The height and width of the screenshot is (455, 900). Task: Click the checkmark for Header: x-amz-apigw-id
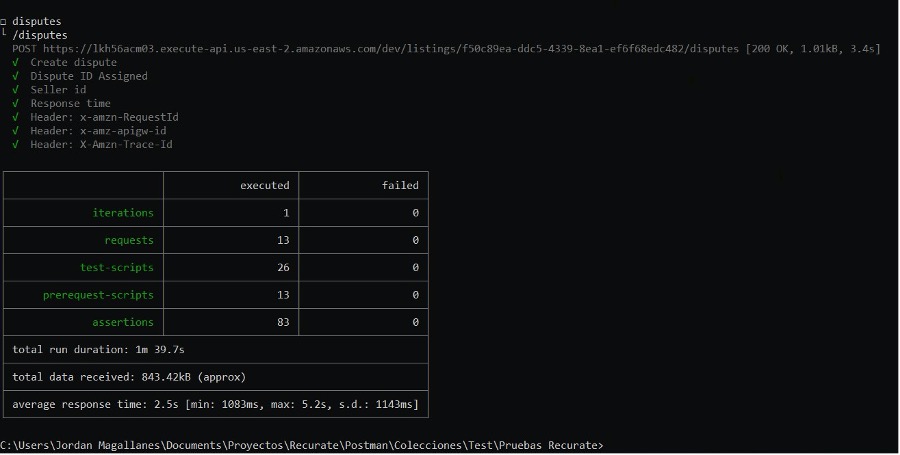[15, 131]
